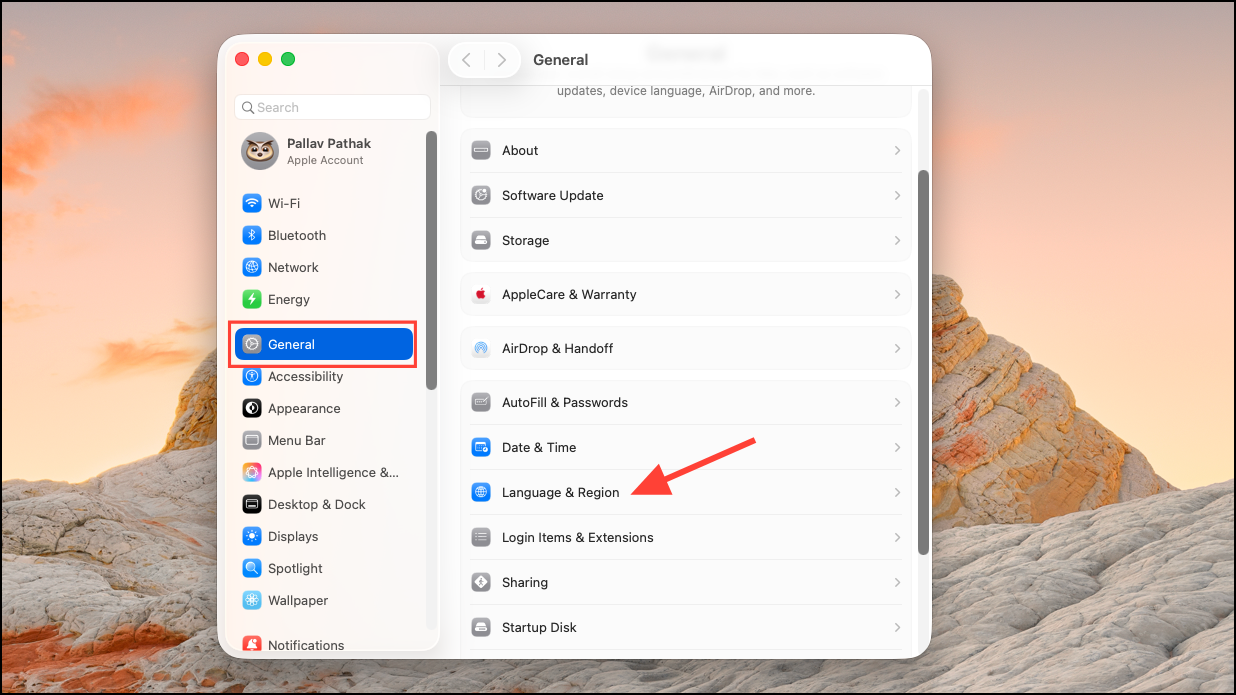Viewport: 1236px width, 695px height.
Task: Click the Apple Intelligence label
Action: 333,472
